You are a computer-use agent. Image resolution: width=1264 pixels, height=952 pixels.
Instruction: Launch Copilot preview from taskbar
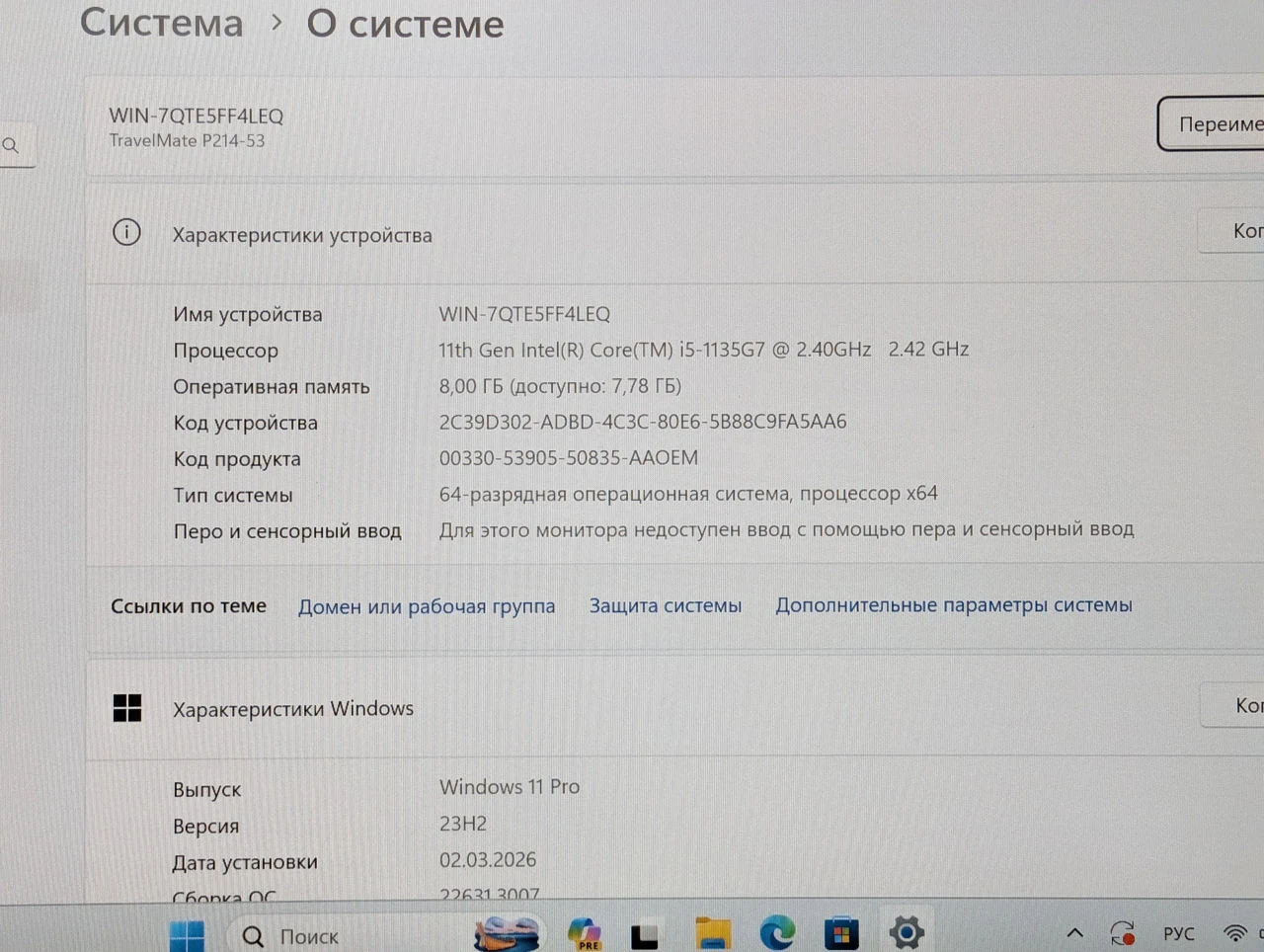click(585, 934)
